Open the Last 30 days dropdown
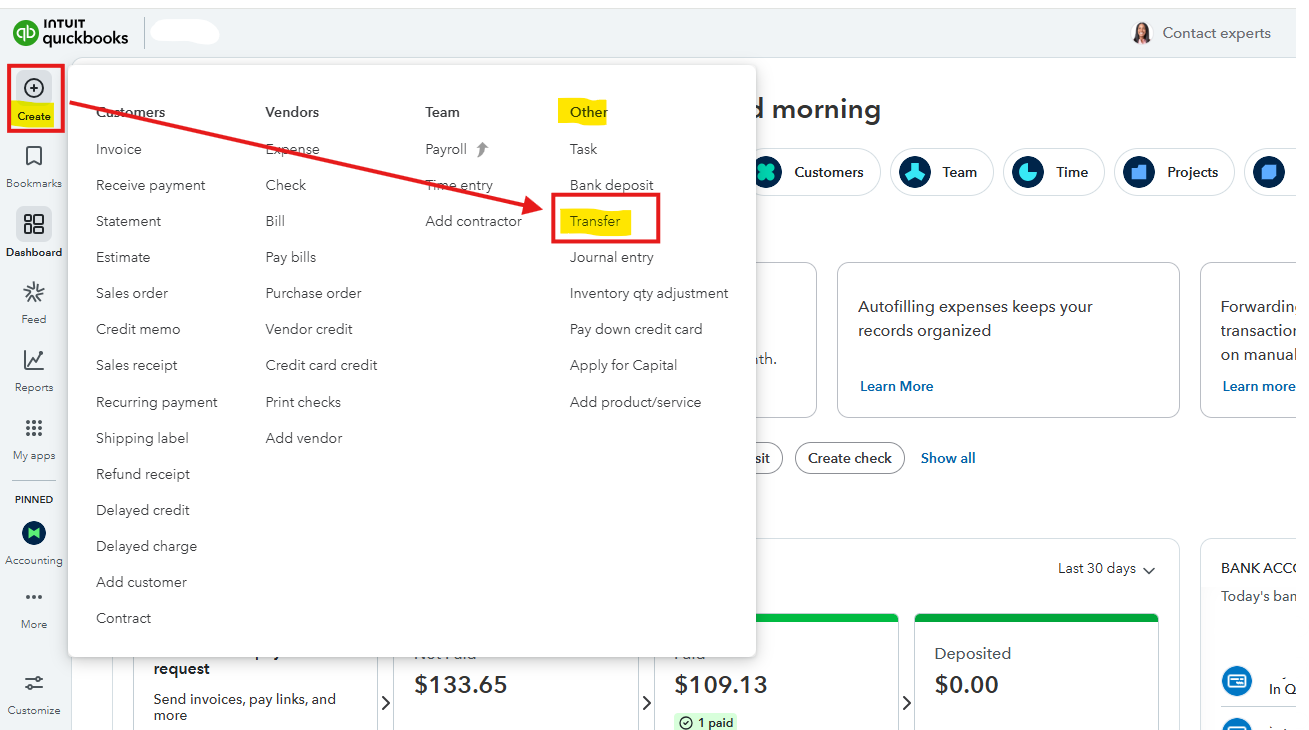 [x=1106, y=569]
